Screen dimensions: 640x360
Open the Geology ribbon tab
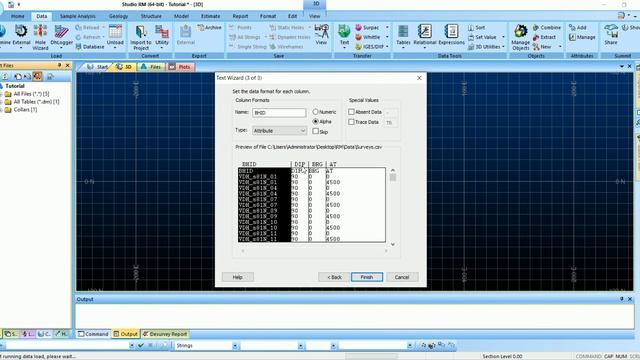pos(118,16)
